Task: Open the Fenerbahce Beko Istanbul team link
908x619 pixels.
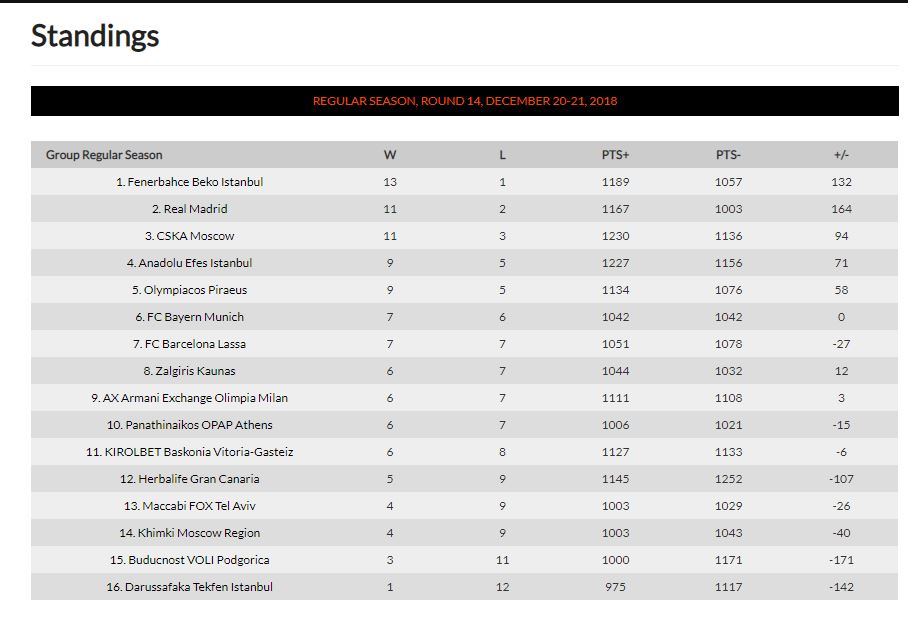Action: 195,182
